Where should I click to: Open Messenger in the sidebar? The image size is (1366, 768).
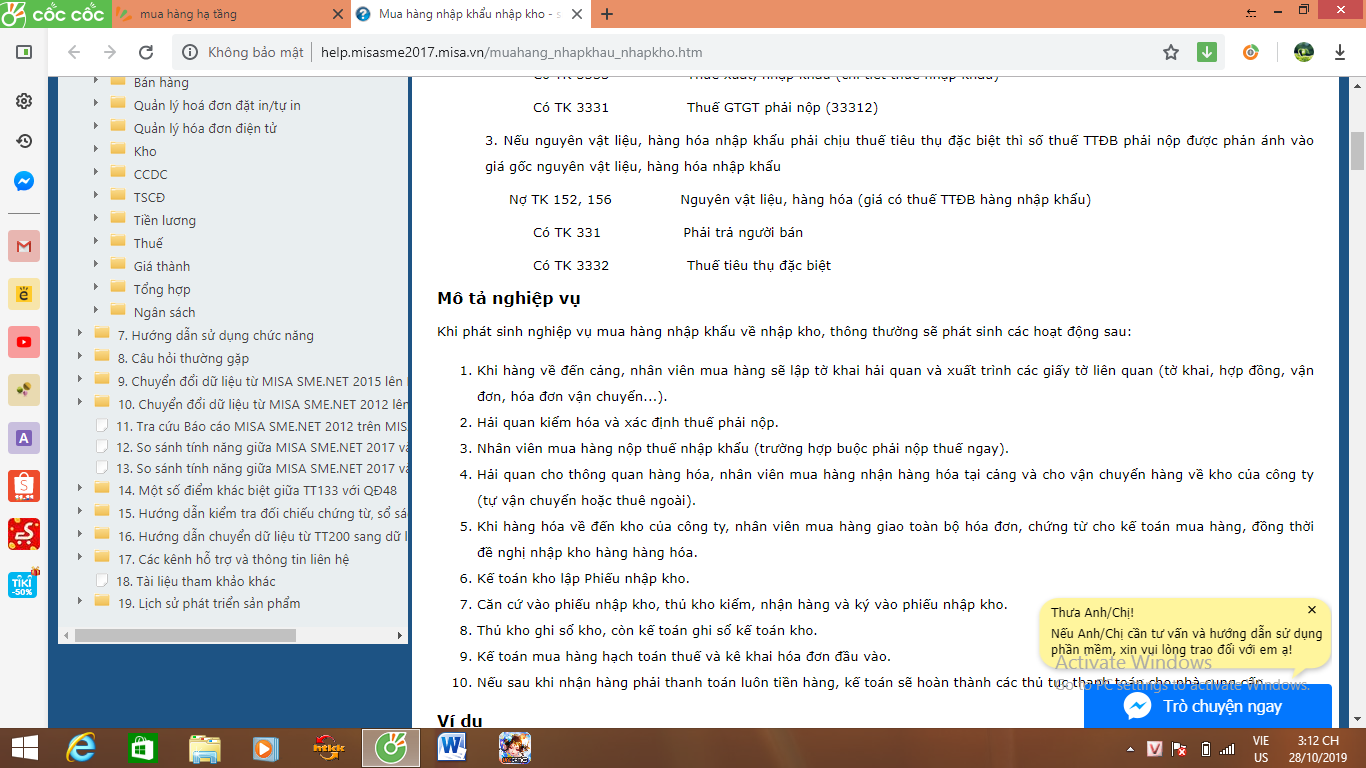point(24,181)
